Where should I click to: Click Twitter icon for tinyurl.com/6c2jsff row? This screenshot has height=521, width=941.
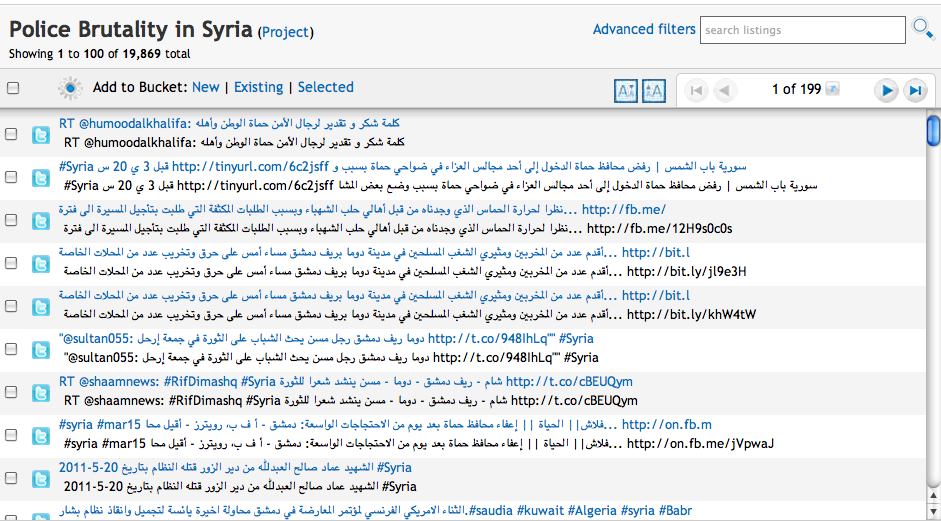[41, 178]
